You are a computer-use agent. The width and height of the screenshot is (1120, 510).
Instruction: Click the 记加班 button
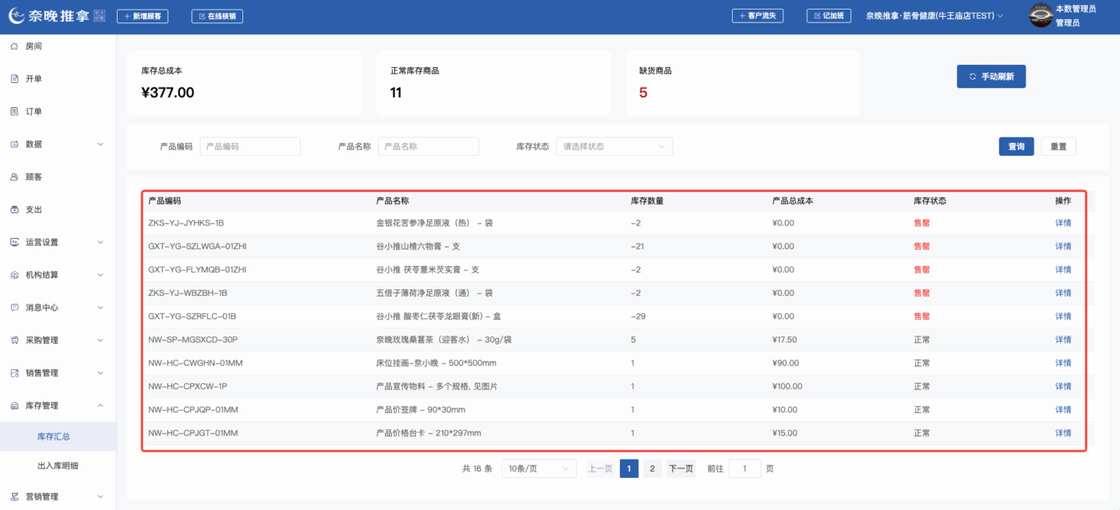(x=829, y=16)
